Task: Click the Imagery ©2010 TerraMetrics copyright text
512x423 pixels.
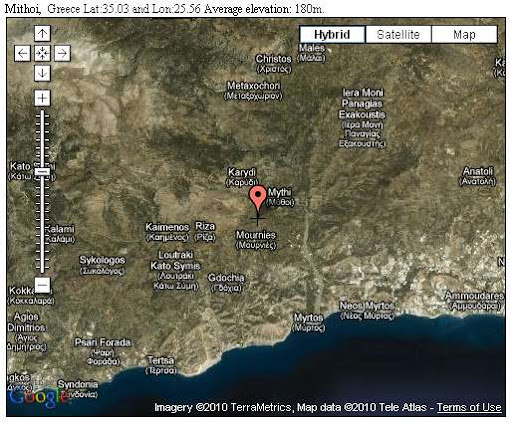Action: (x=223, y=407)
